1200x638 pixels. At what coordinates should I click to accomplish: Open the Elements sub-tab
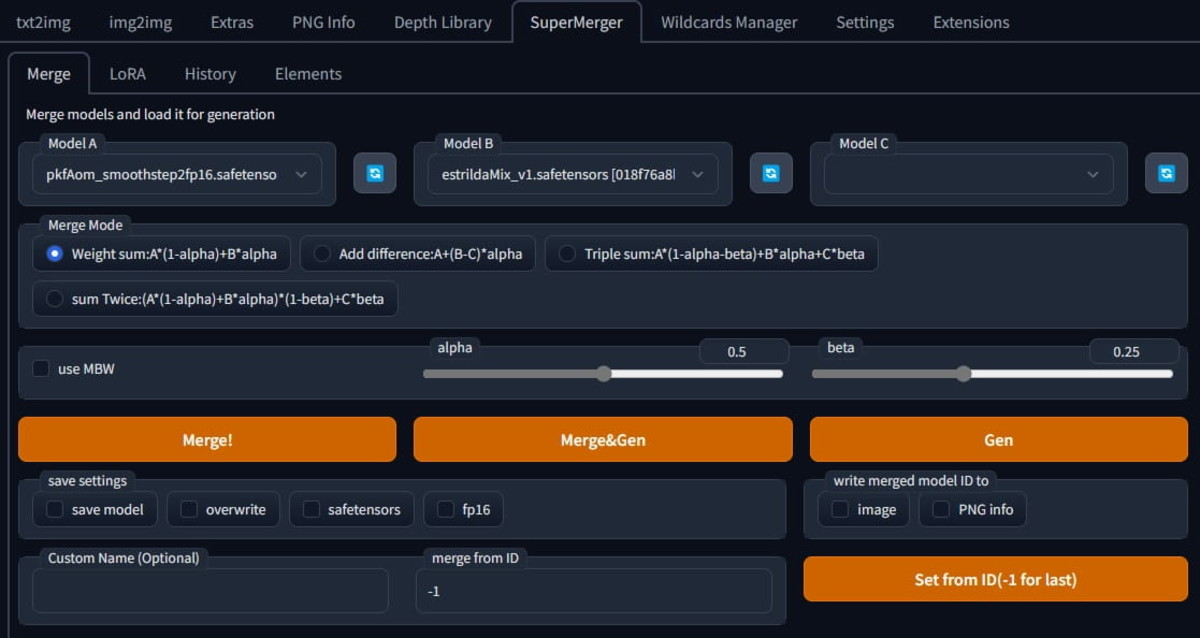coord(308,74)
